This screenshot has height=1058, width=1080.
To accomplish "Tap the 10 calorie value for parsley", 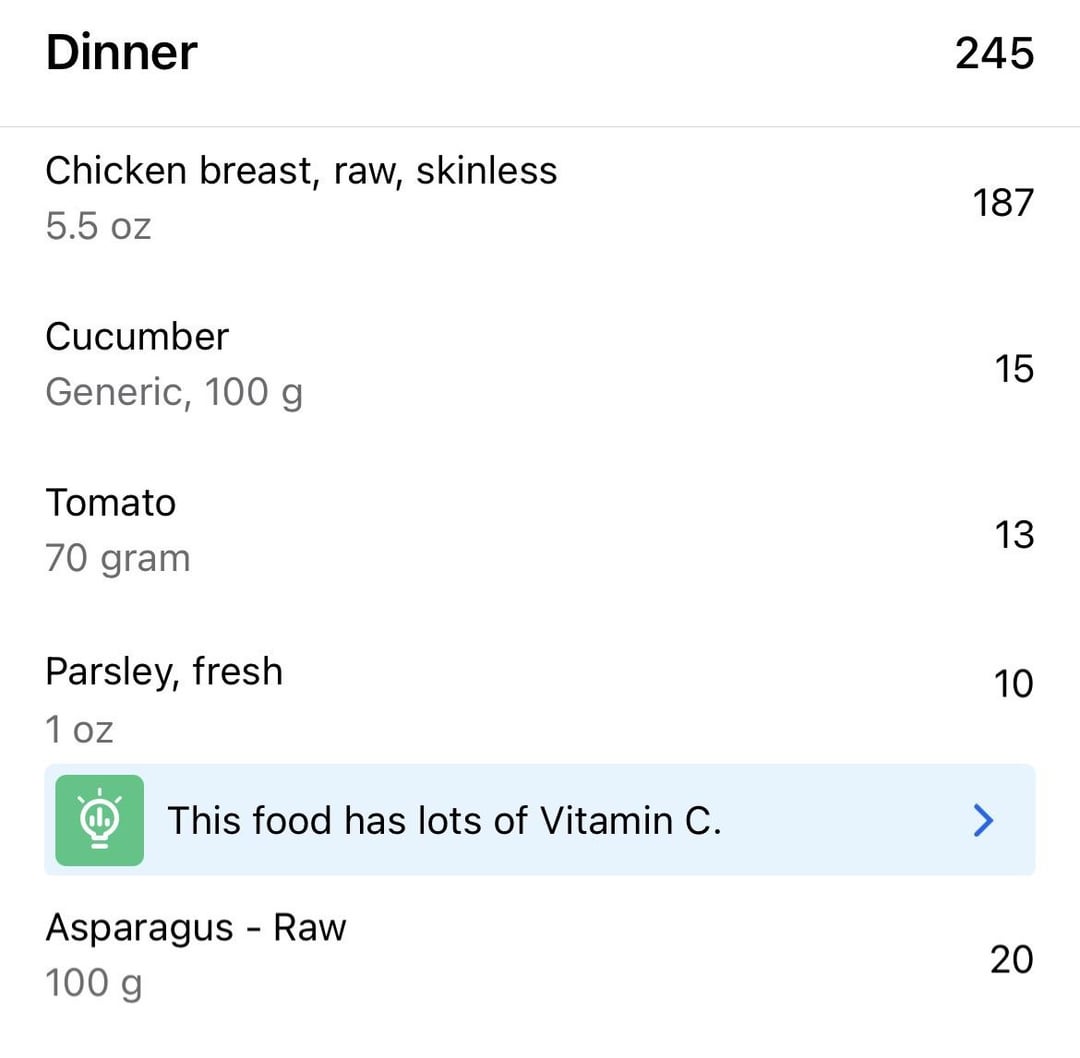I will coord(1013,685).
